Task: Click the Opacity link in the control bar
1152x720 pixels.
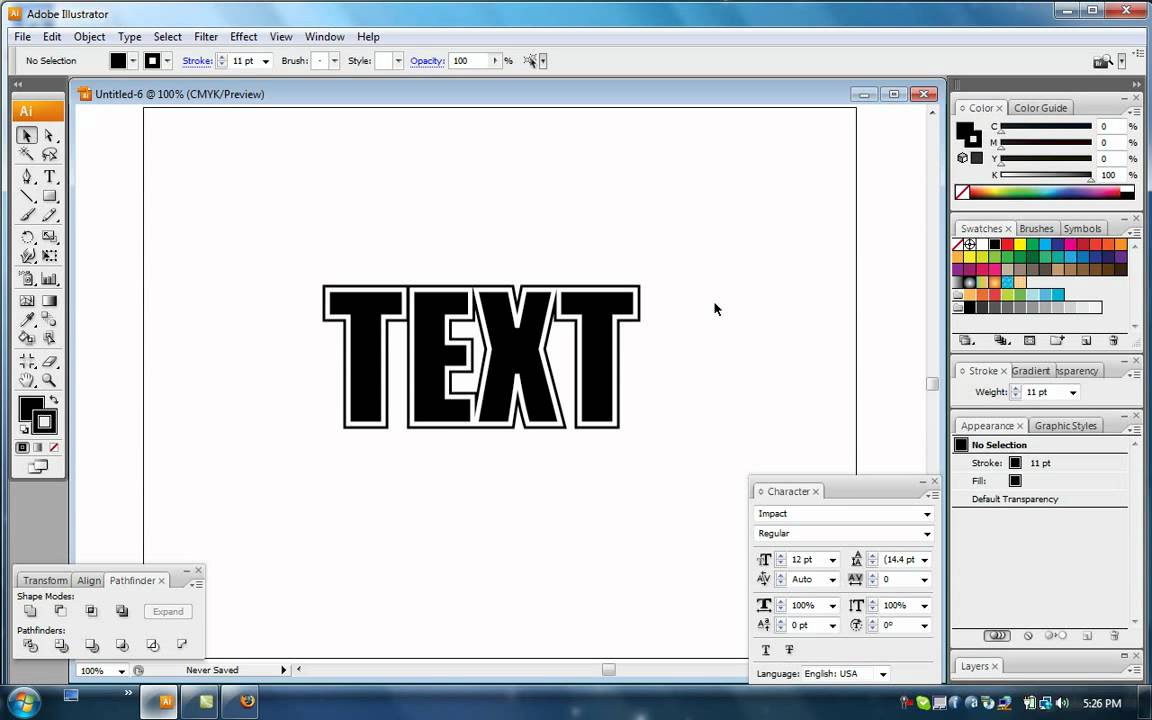Action: 427,61
